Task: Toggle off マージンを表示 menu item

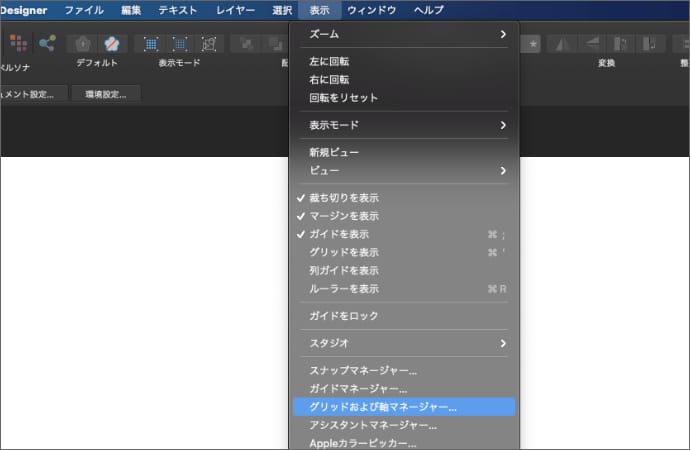Action: (x=344, y=216)
